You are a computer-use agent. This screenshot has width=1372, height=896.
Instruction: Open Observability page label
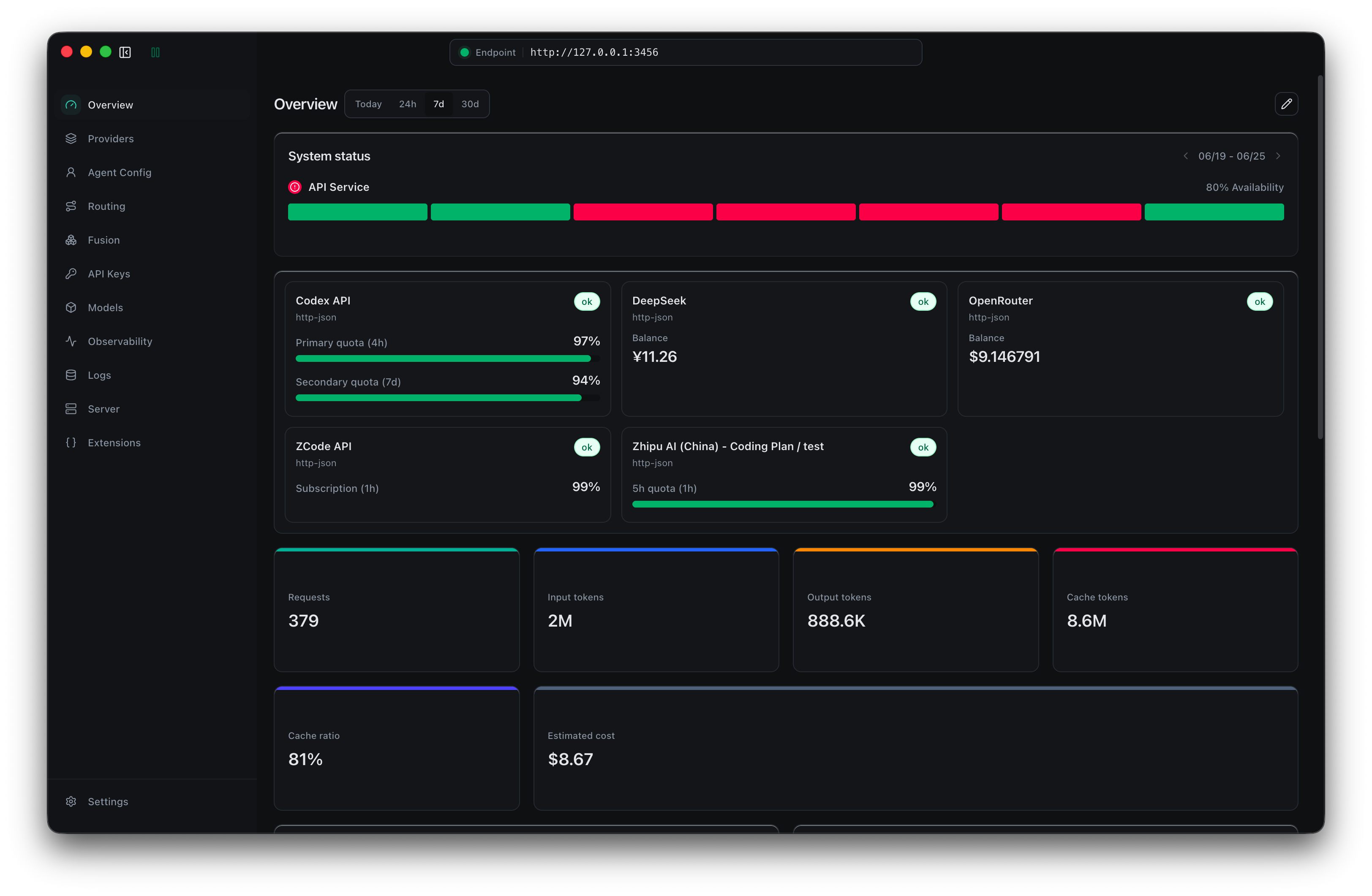pos(120,341)
